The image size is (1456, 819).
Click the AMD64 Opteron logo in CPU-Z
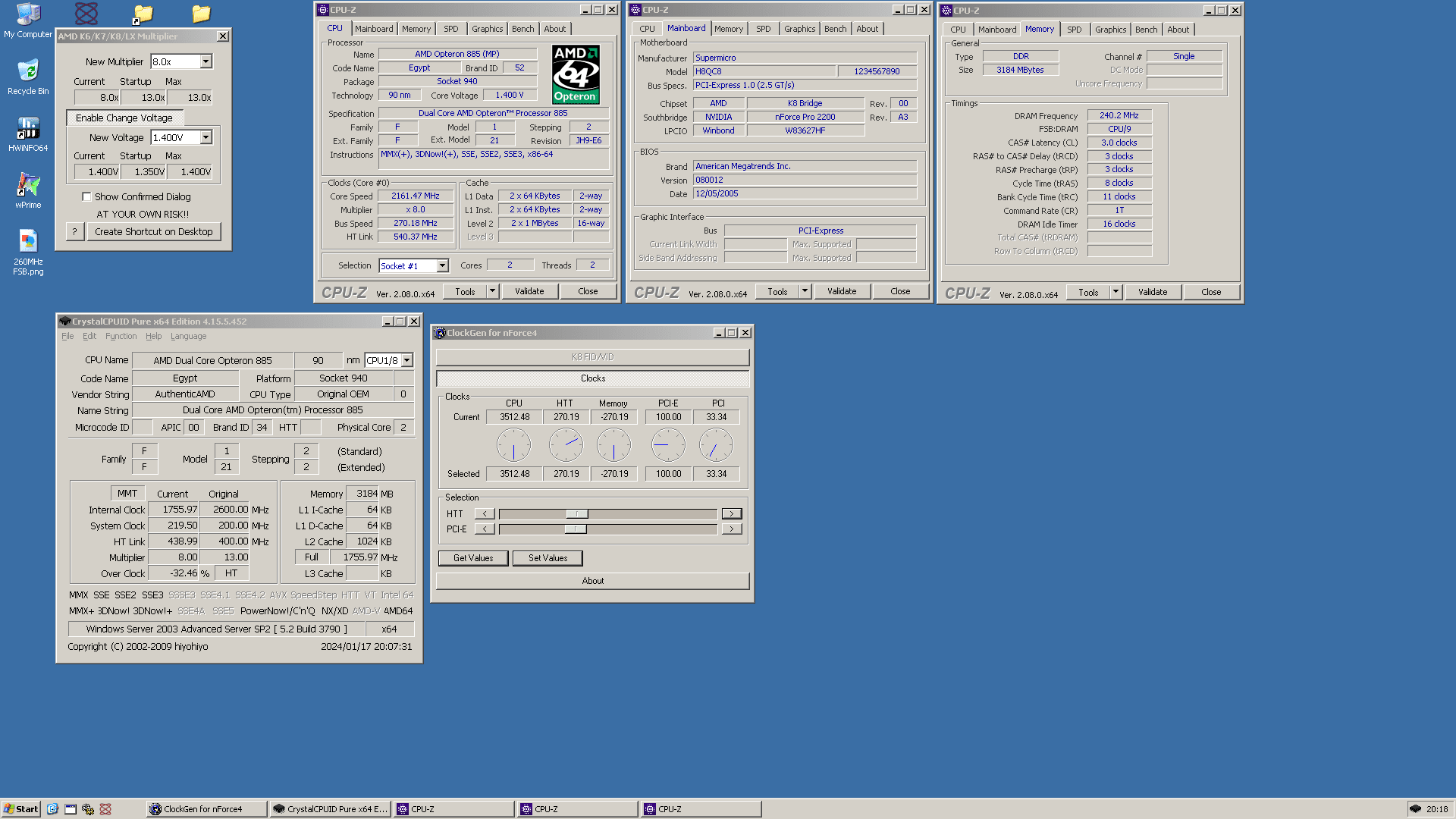[576, 74]
